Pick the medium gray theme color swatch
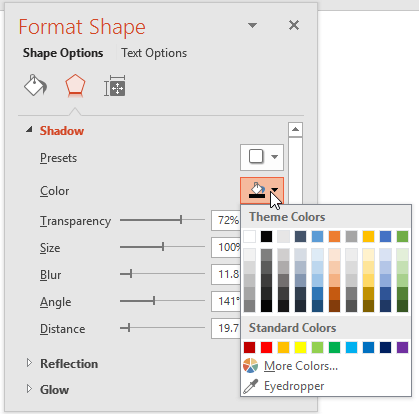 (x=351, y=237)
